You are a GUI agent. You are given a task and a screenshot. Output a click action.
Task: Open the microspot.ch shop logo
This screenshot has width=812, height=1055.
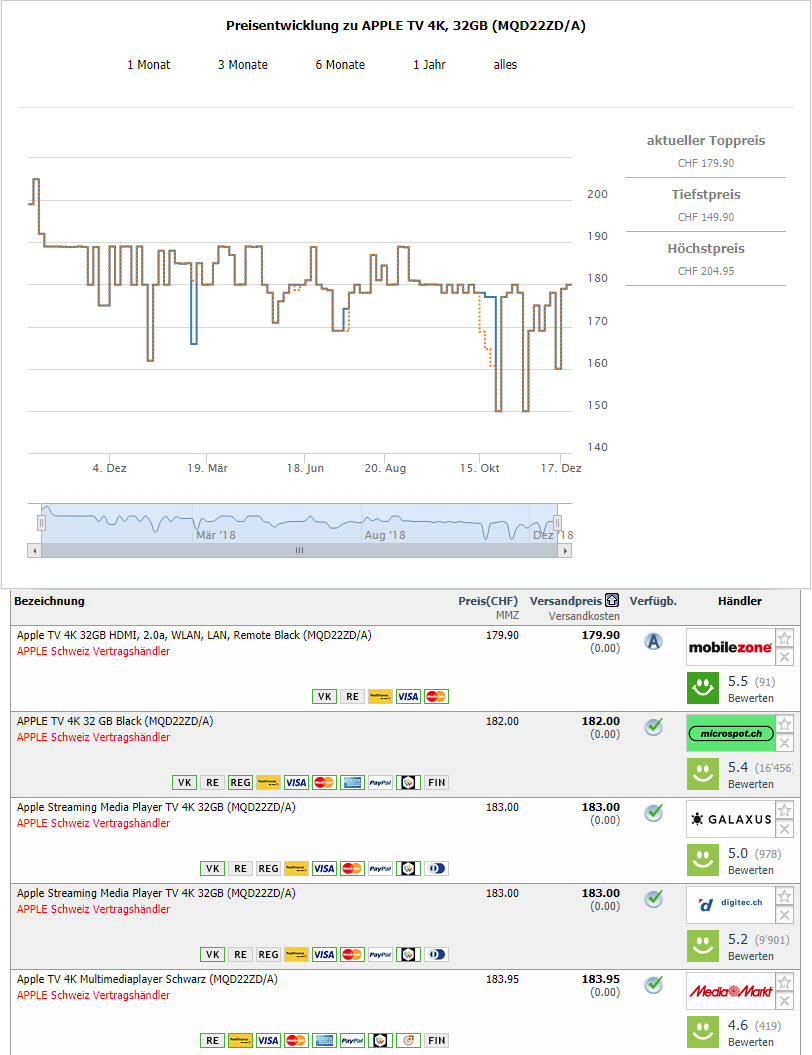[x=730, y=733]
